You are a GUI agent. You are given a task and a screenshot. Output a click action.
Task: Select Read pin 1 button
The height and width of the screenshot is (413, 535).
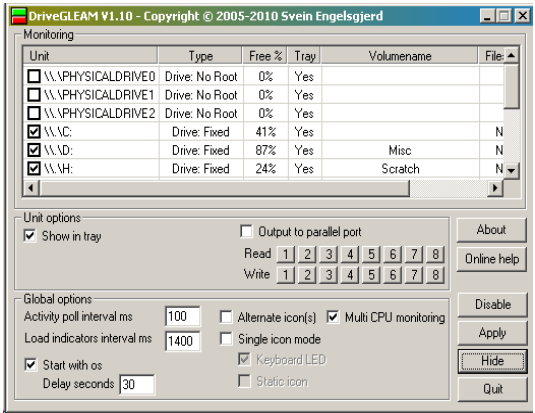pos(286,254)
